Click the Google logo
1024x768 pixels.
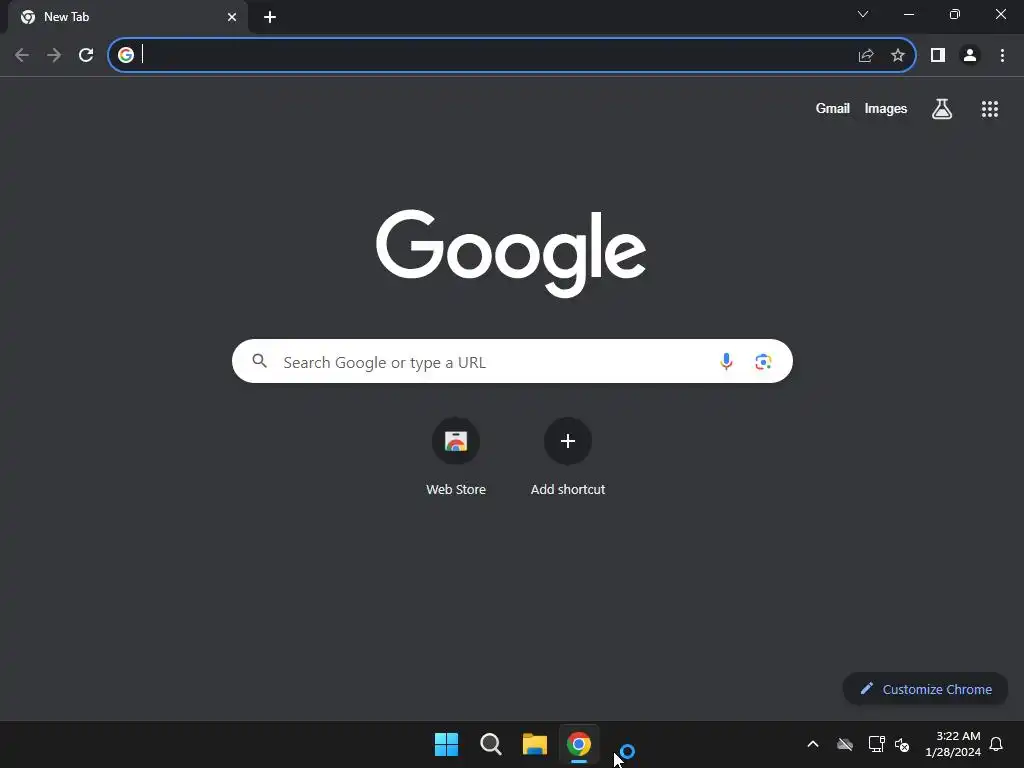511,253
